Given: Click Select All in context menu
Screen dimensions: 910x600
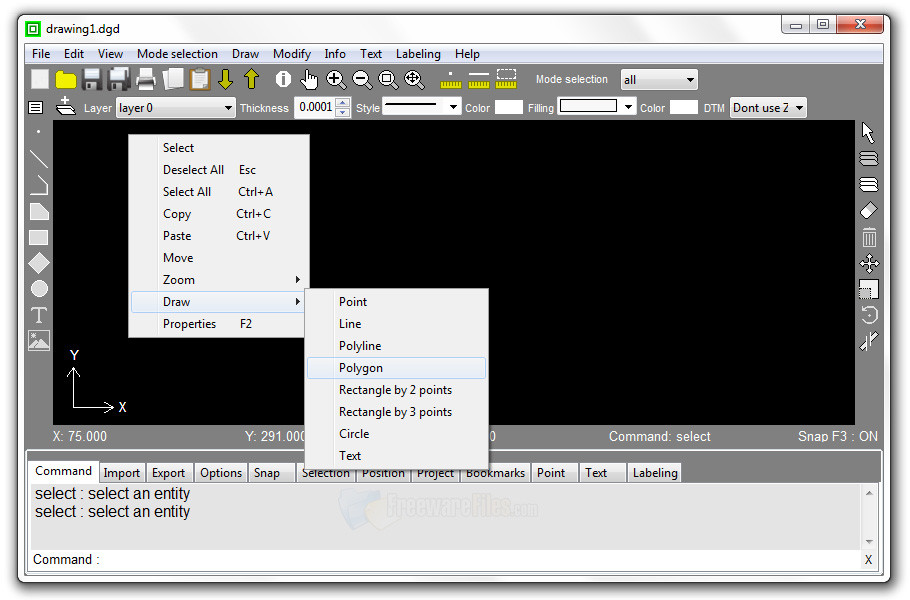Looking at the screenshot, I should point(219,192).
